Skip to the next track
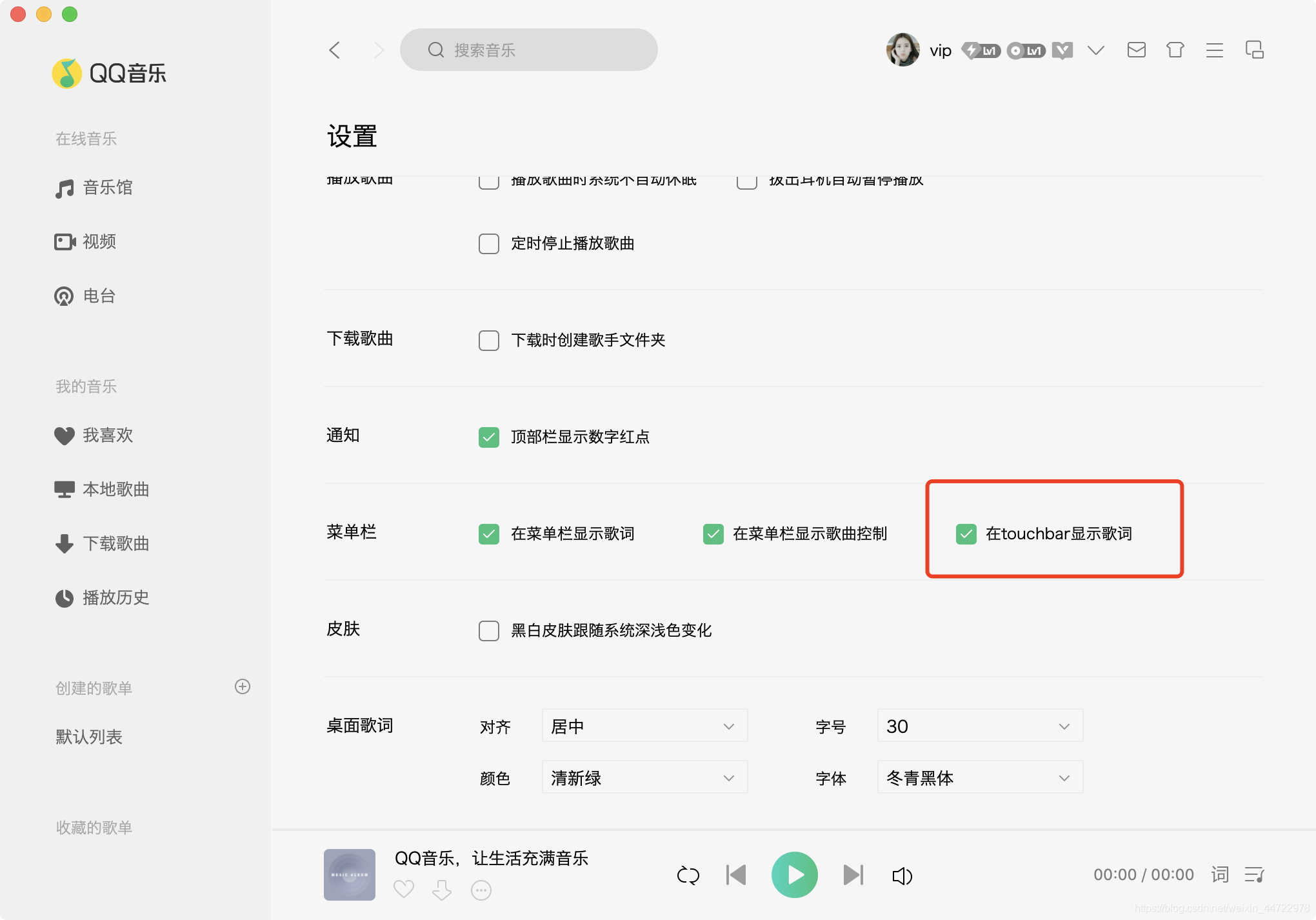 [x=852, y=875]
